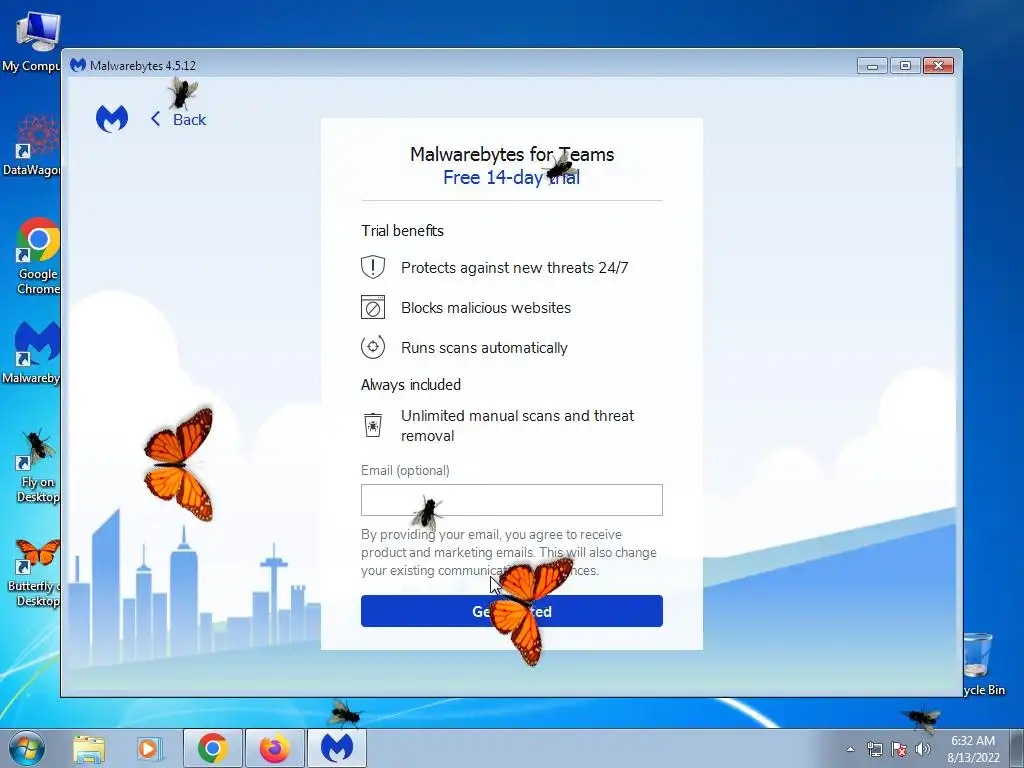The height and width of the screenshot is (768, 1024).
Task: Click the blocked website icon
Action: point(373,307)
